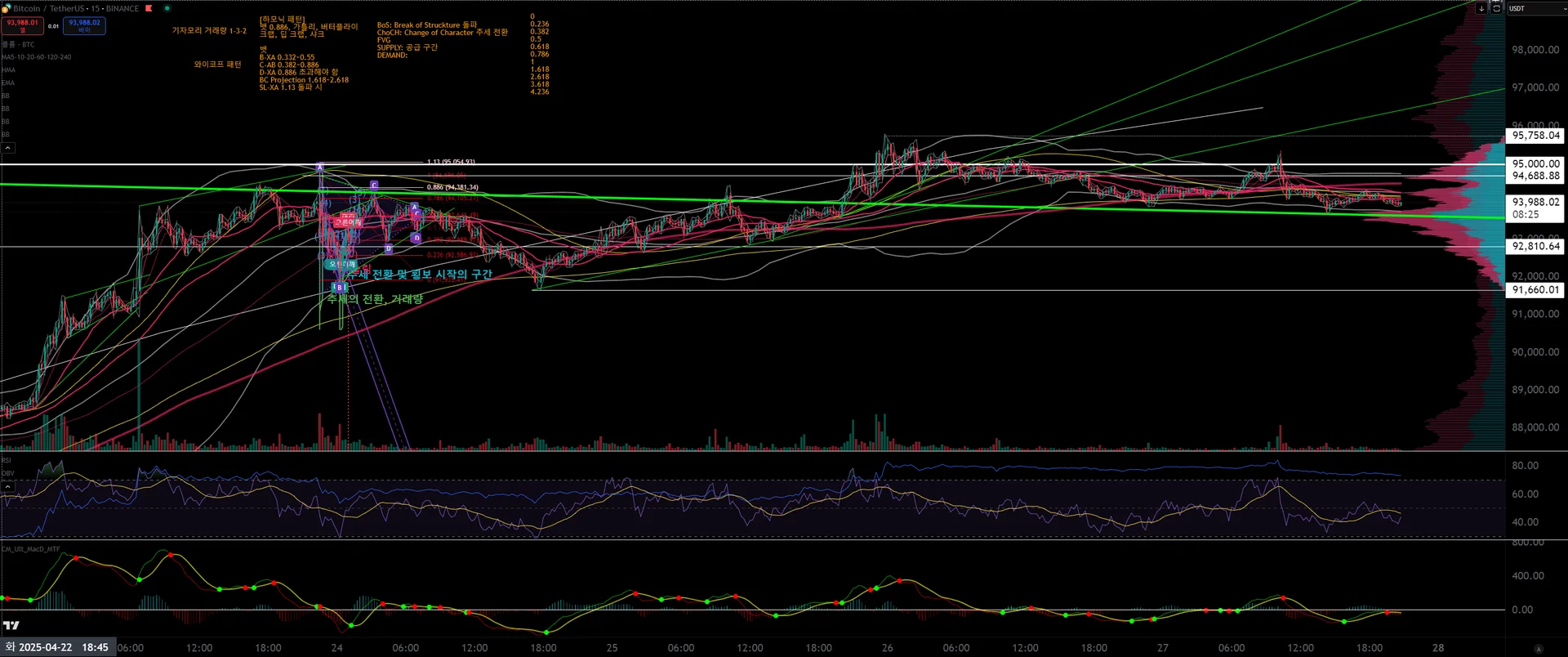The width and height of the screenshot is (1568, 657).
Task: Click the 2025-04-22 18:45 crosshair date label
Action: click(57, 647)
